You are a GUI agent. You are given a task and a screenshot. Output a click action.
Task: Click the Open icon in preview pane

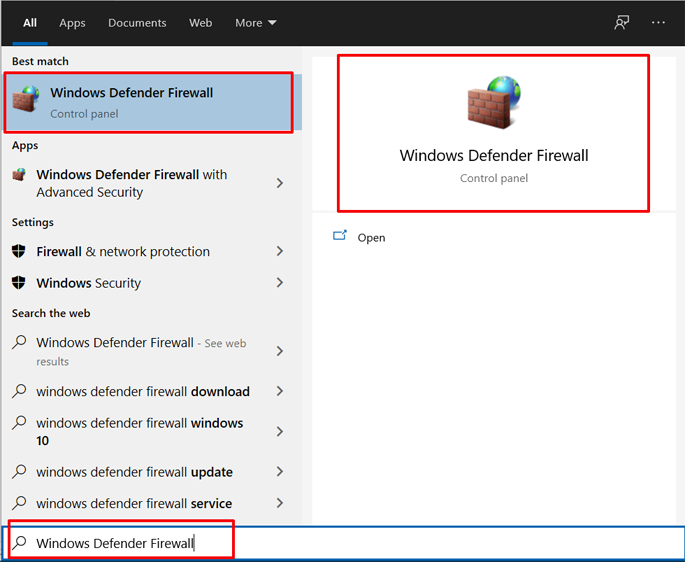click(x=339, y=236)
